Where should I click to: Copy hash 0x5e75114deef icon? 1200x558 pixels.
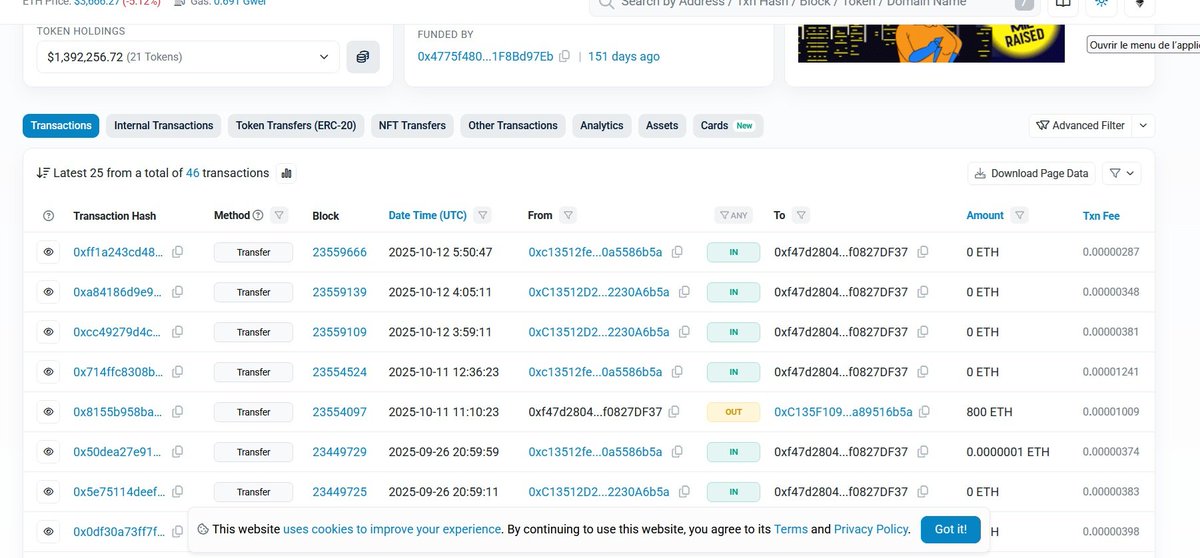(x=177, y=492)
